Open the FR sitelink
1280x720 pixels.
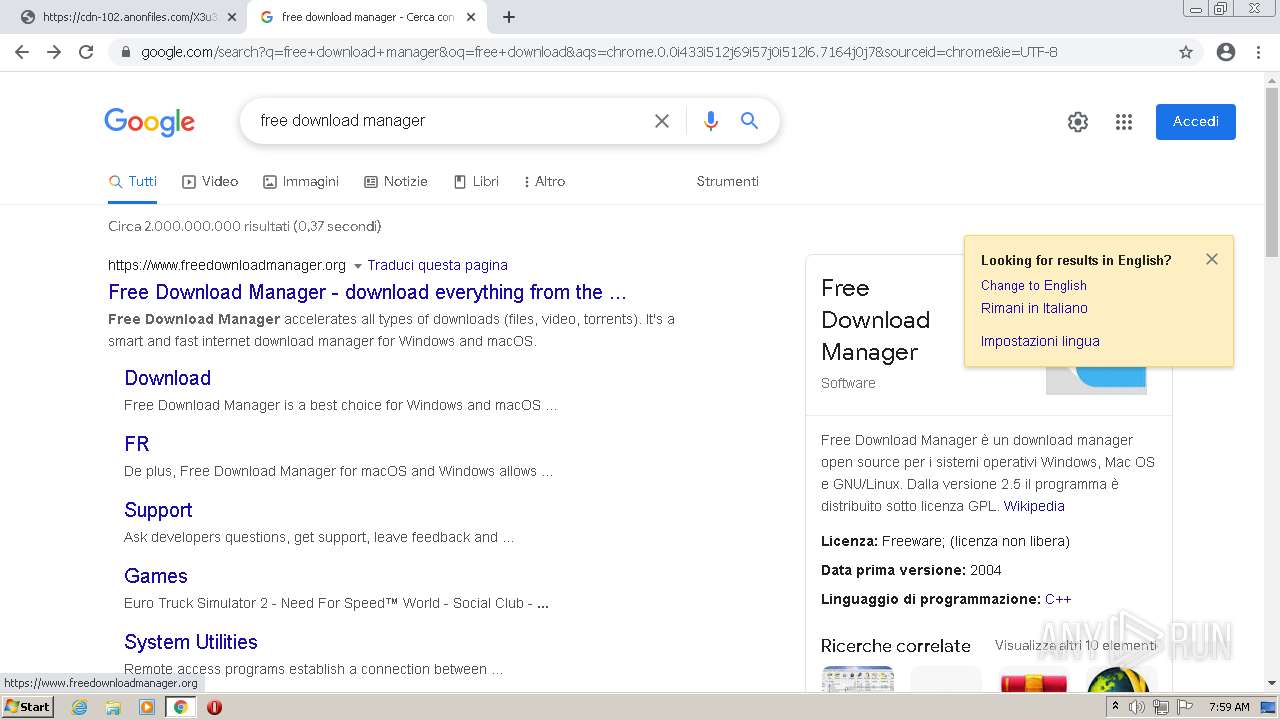pyautogui.click(x=137, y=444)
